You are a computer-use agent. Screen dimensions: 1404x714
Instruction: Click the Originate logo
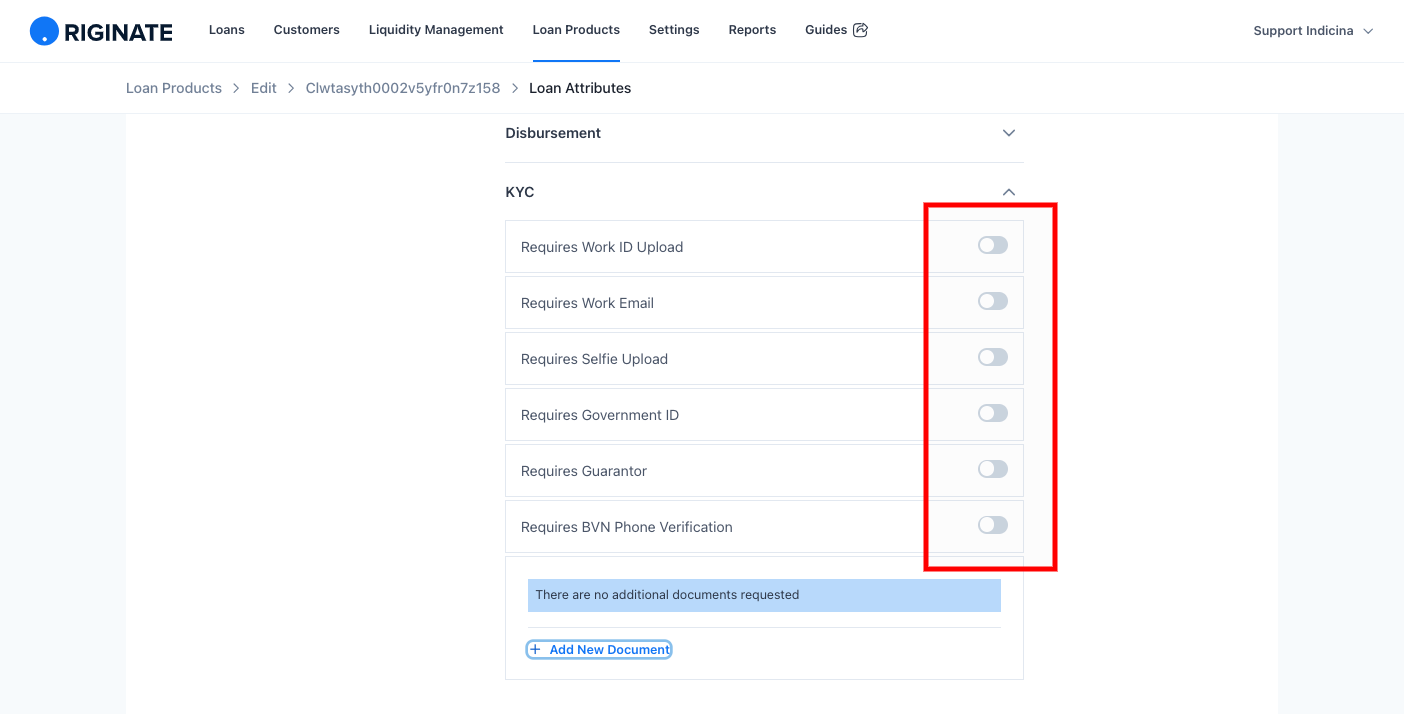(x=101, y=31)
